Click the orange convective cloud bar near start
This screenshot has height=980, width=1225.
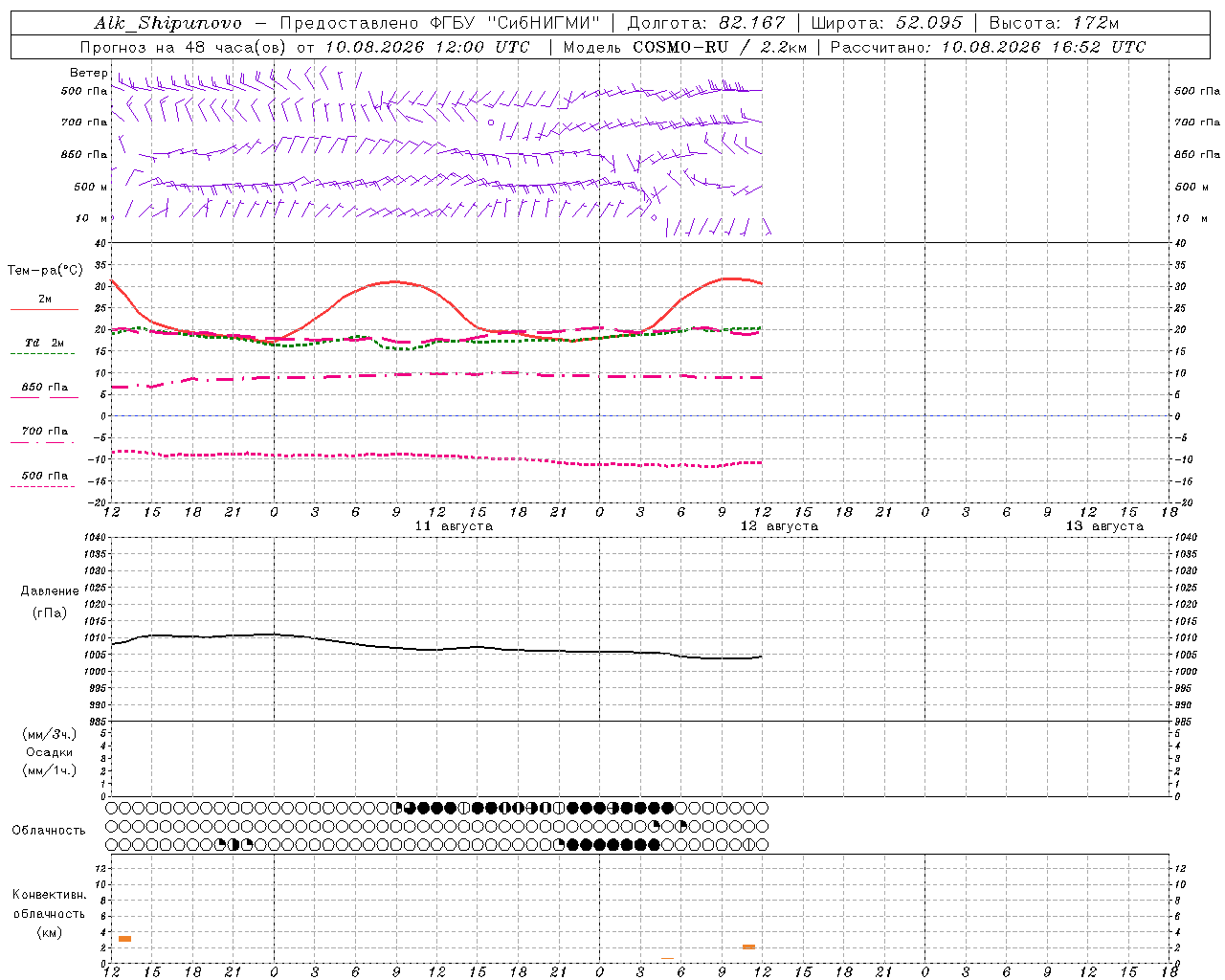click(x=124, y=939)
